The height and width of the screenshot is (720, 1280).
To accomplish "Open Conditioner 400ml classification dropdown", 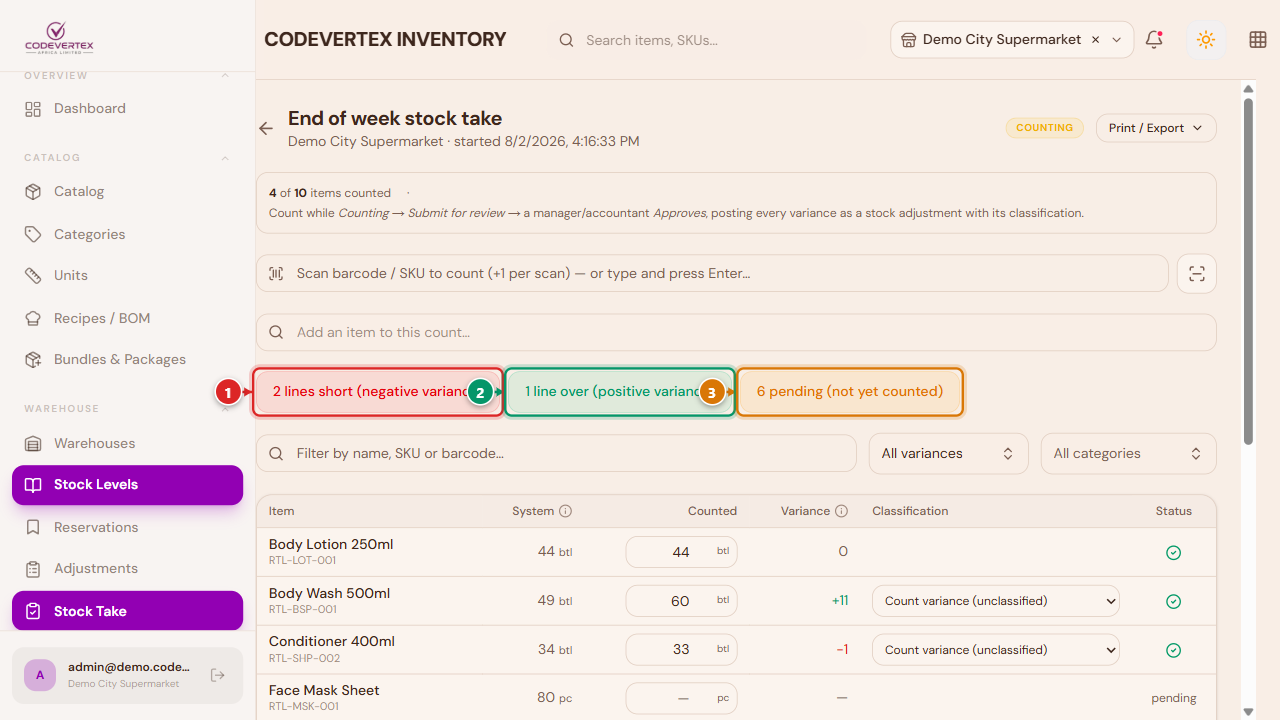I will pyautogui.click(x=996, y=650).
